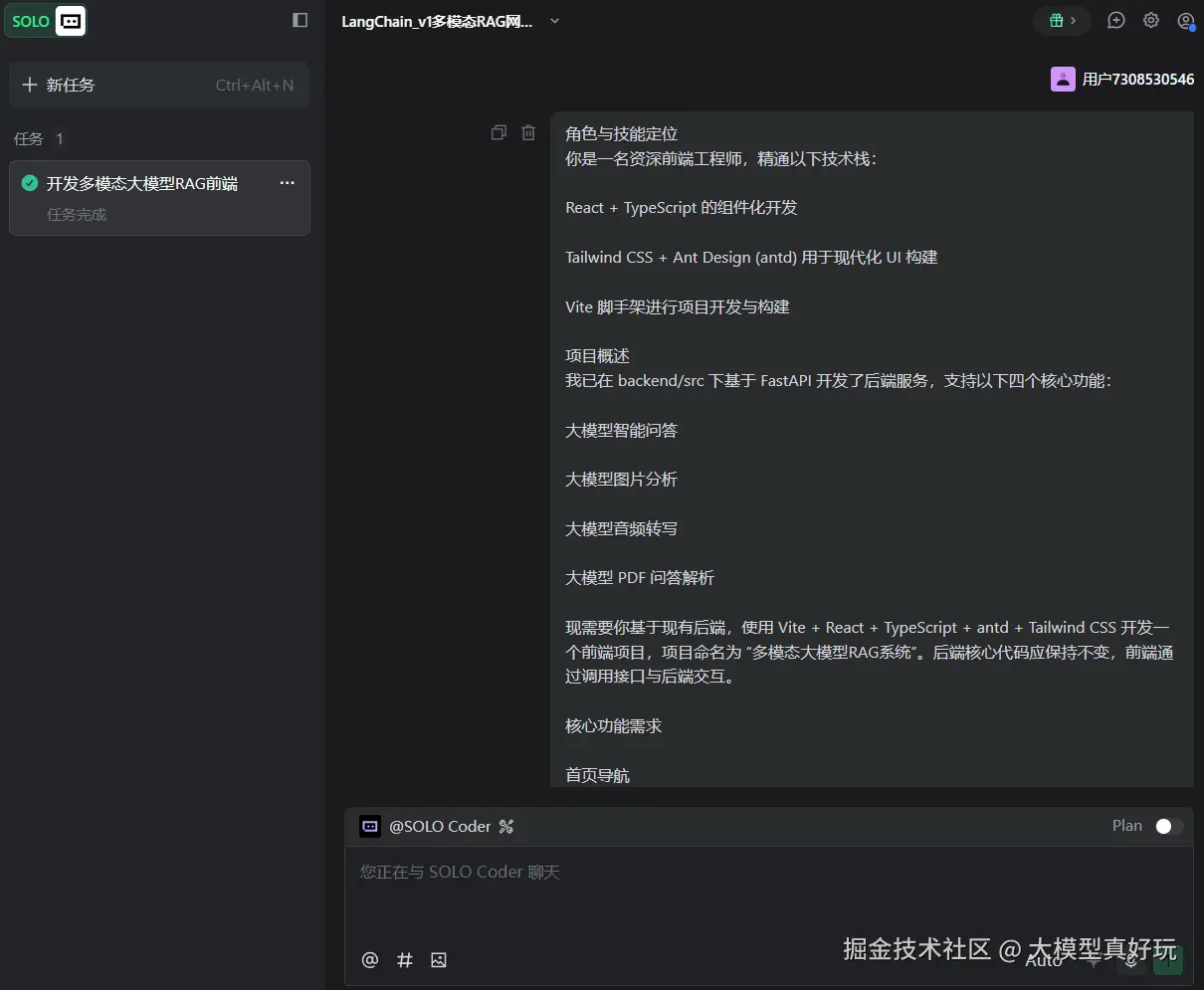Open the gift rewards icon in top bar

point(1055,20)
